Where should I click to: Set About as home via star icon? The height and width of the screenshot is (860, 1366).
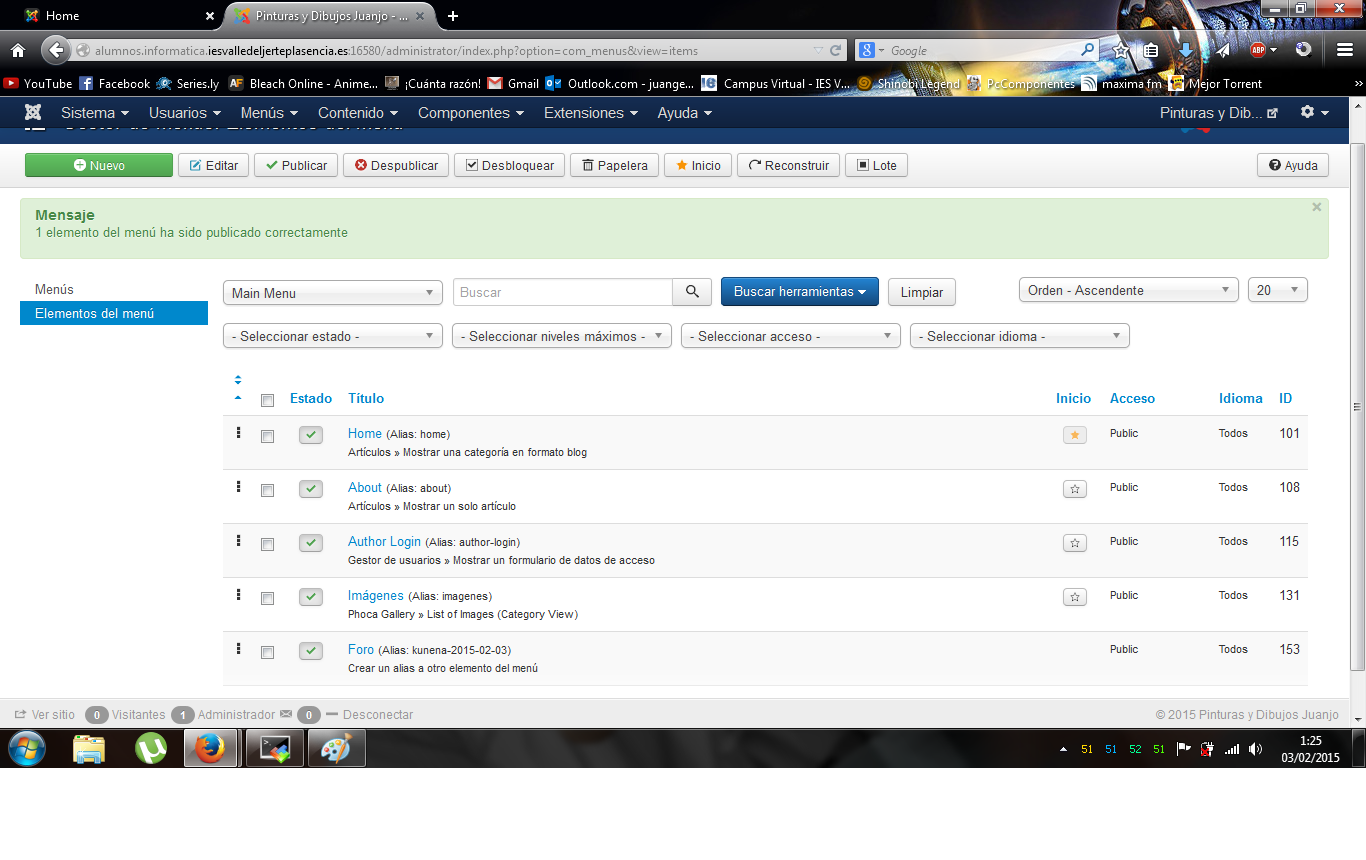[x=1074, y=489]
